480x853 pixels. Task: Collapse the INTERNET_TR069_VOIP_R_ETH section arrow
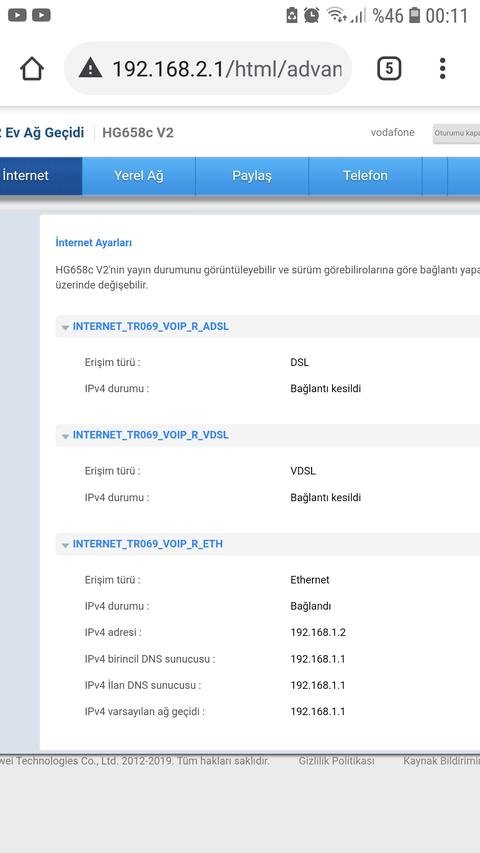pyautogui.click(x=65, y=545)
